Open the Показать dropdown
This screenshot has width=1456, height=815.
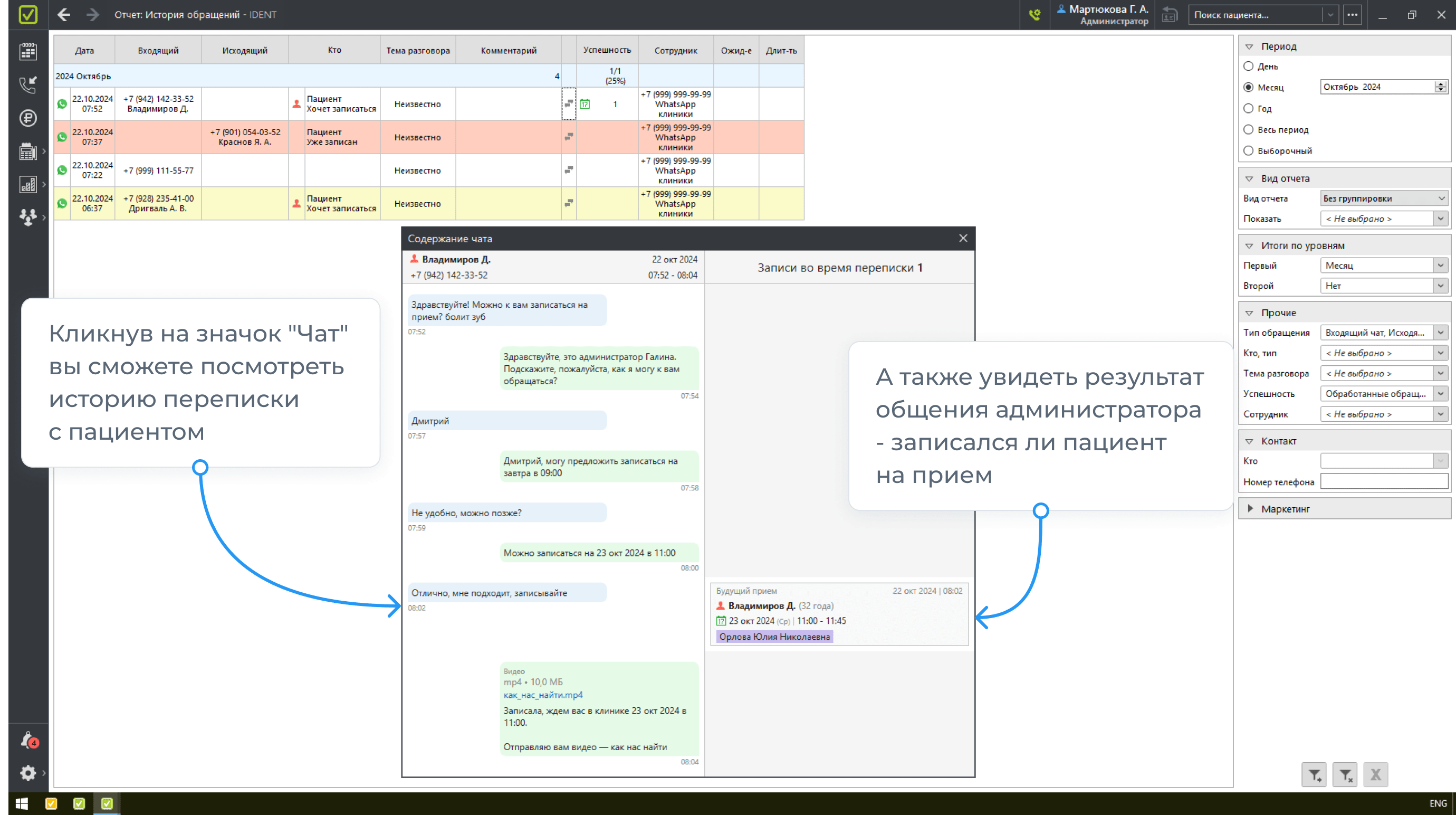coord(1384,219)
